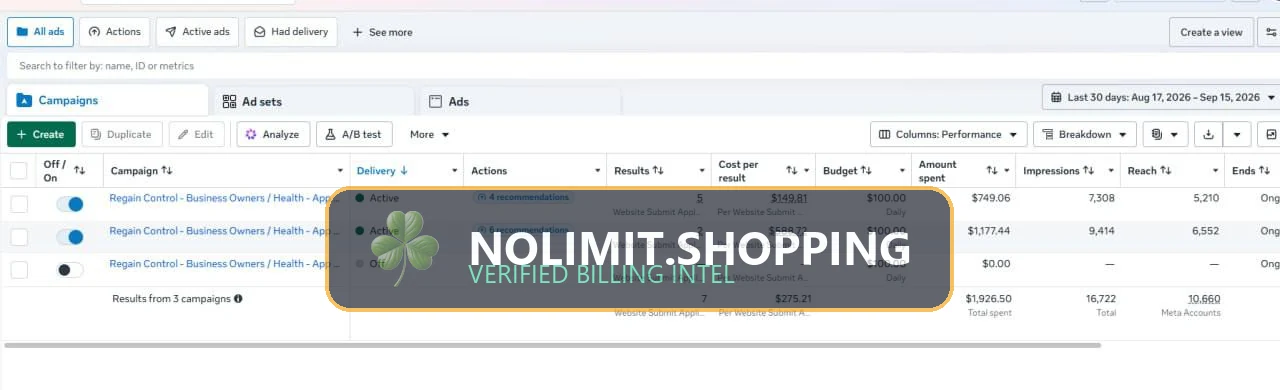This screenshot has width=1280, height=390.
Task: Turn off the campaign that spent $1,177.44
Action: click(x=69, y=237)
